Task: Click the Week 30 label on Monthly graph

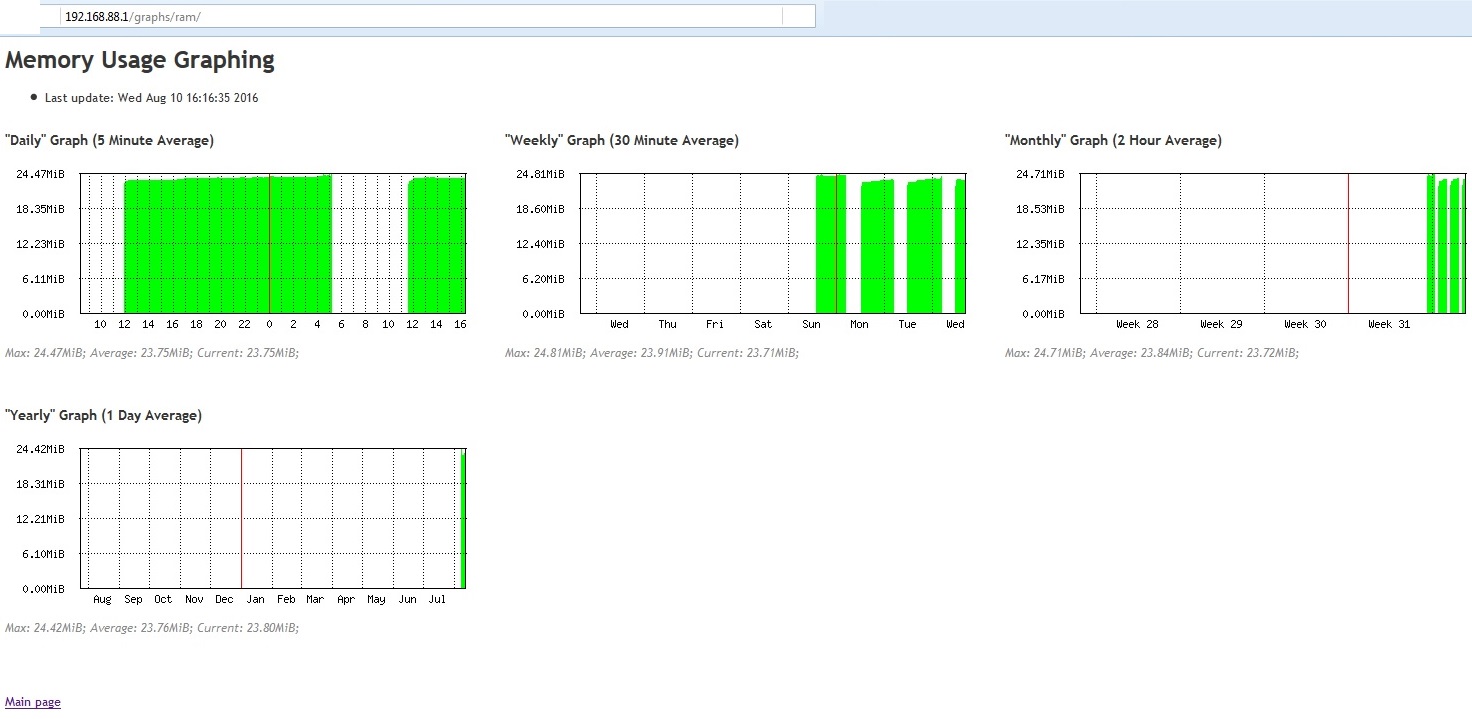Action: [1305, 324]
